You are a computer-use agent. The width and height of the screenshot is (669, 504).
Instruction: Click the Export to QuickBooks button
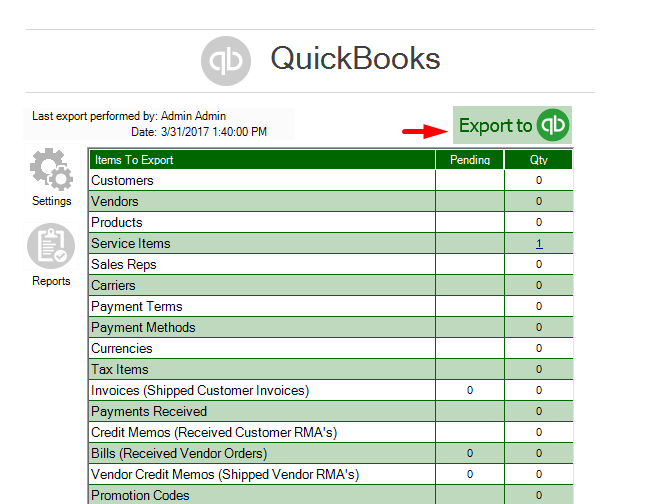pyautogui.click(x=512, y=126)
